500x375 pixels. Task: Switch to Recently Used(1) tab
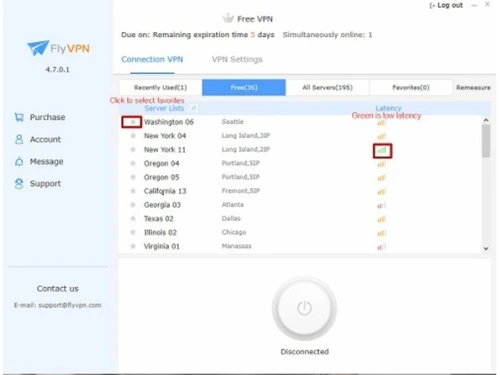160,87
